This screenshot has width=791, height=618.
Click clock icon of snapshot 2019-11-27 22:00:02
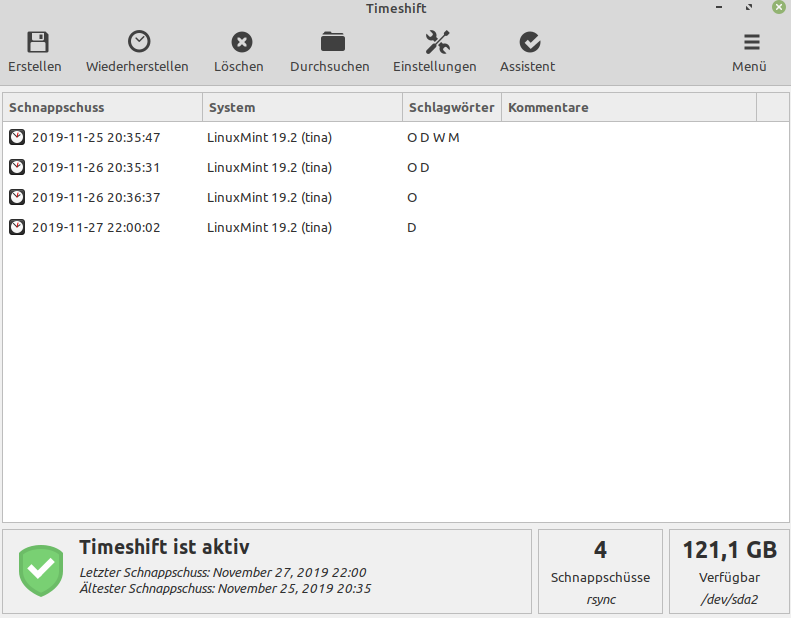[x=17, y=228]
